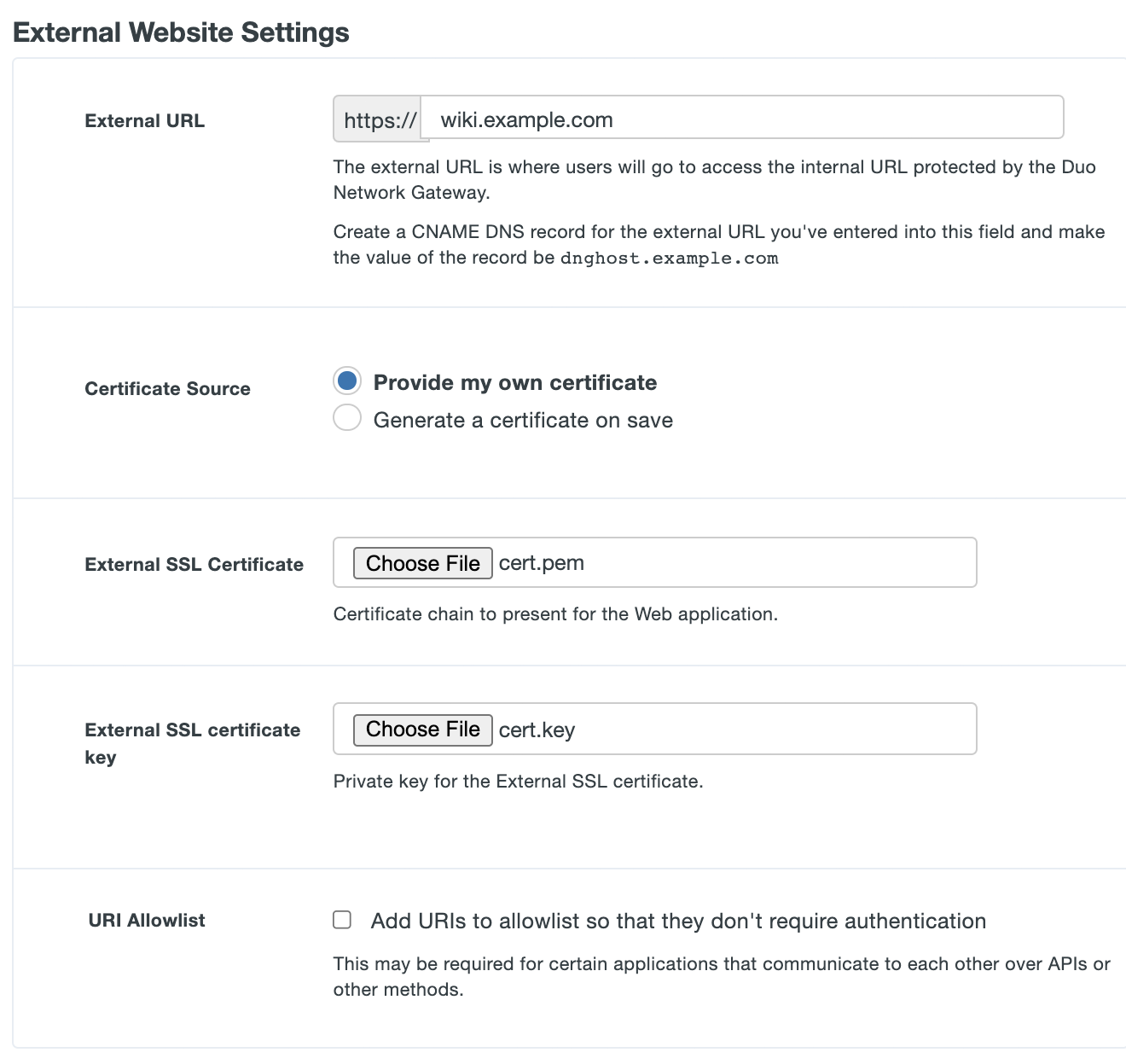
Task: Click the https:// prefix of External URL
Action: (x=378, y=119)
